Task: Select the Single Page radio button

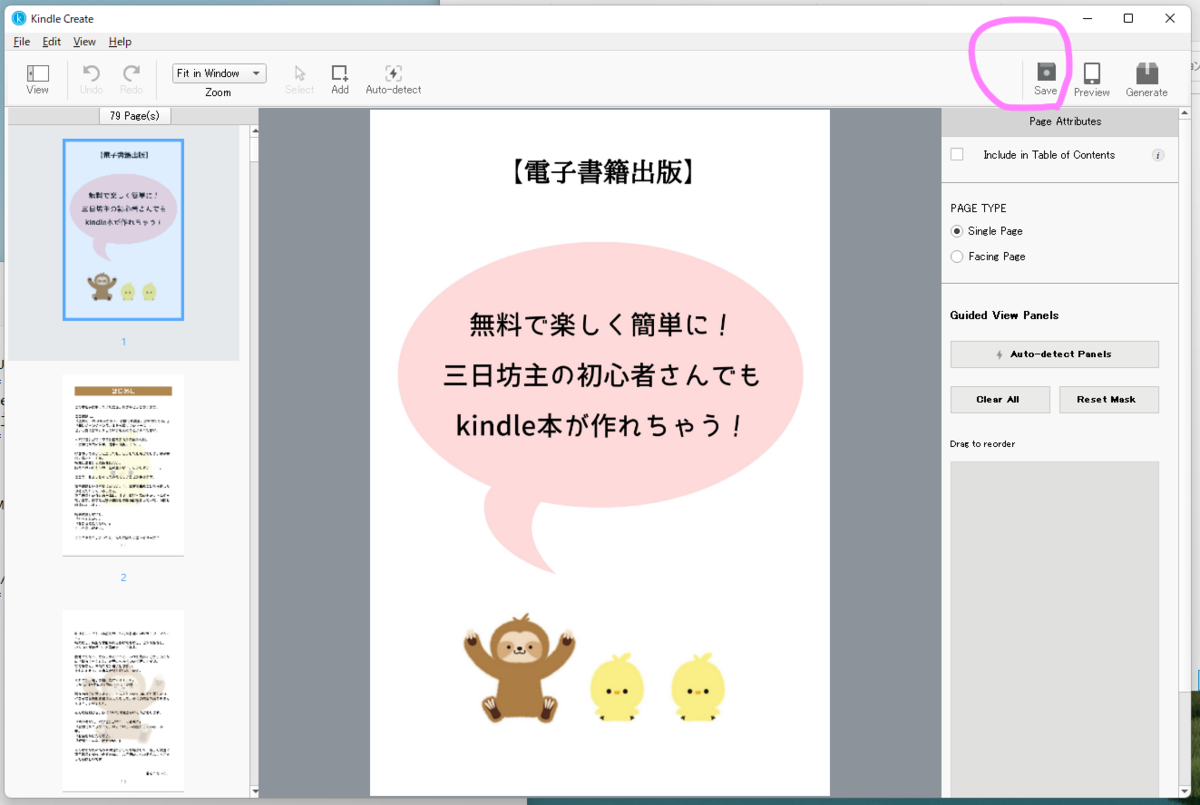Action: click(x=957, y=231)
